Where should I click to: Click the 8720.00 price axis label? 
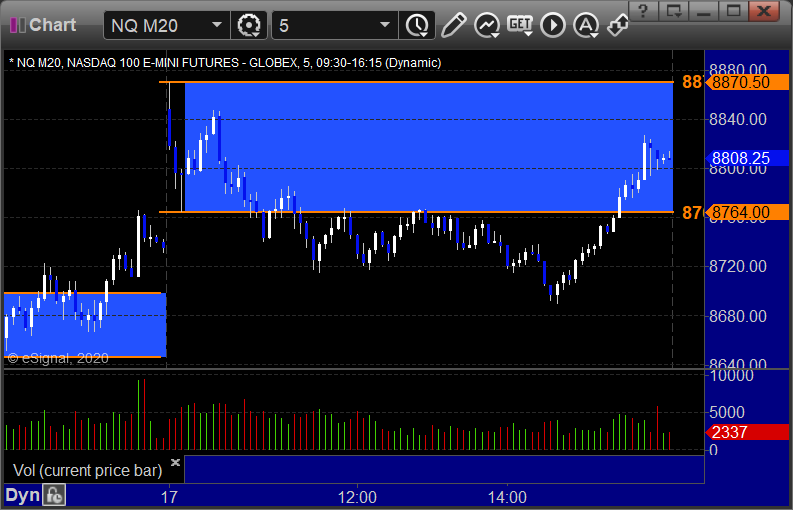click(738, 266)
